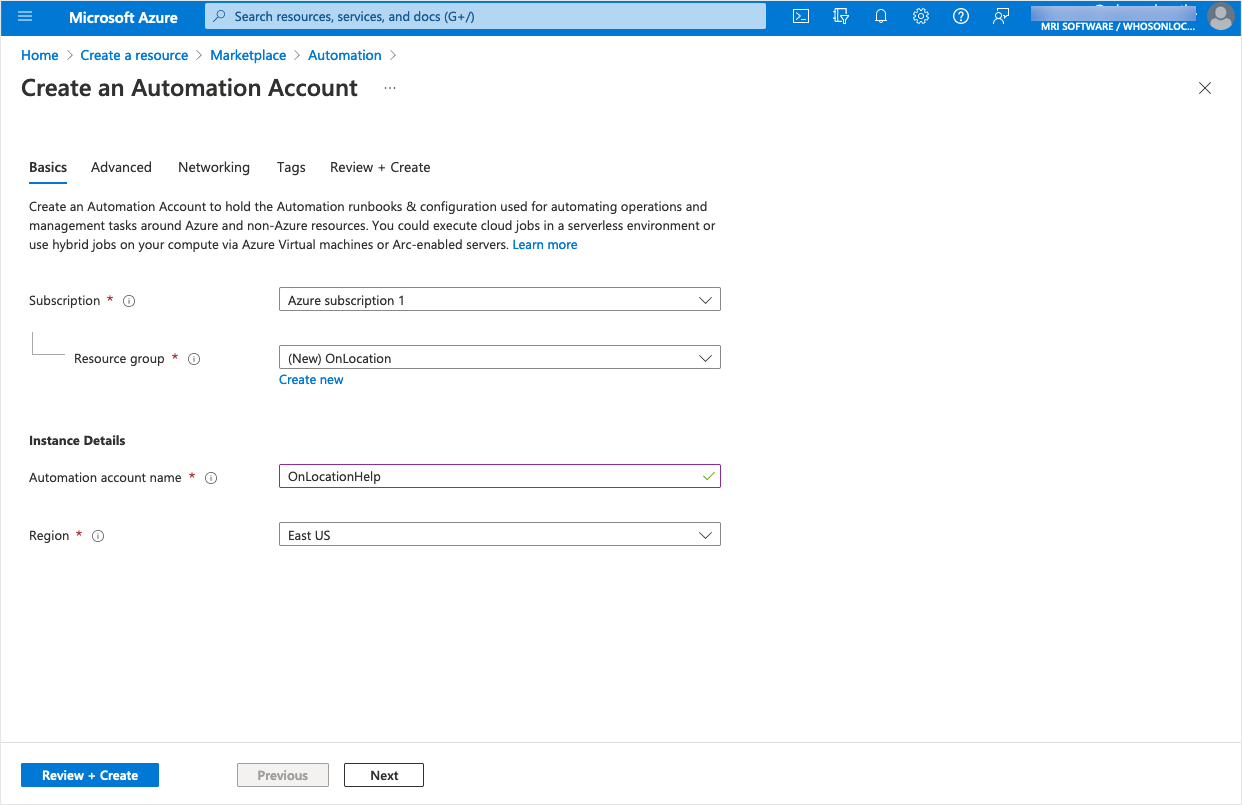Click the search magnifier icon in search bar
Image resolution: width=1242 pixels, height=805 pixels.
click(x=220, y=17)
